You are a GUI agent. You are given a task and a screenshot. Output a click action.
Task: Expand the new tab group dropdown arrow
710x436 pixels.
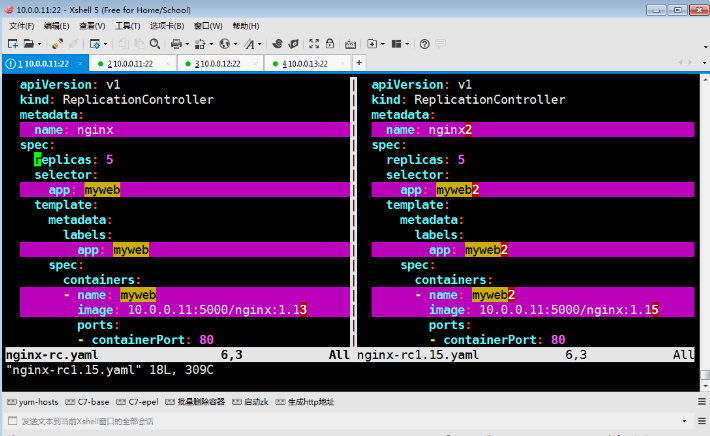(383, 44)
